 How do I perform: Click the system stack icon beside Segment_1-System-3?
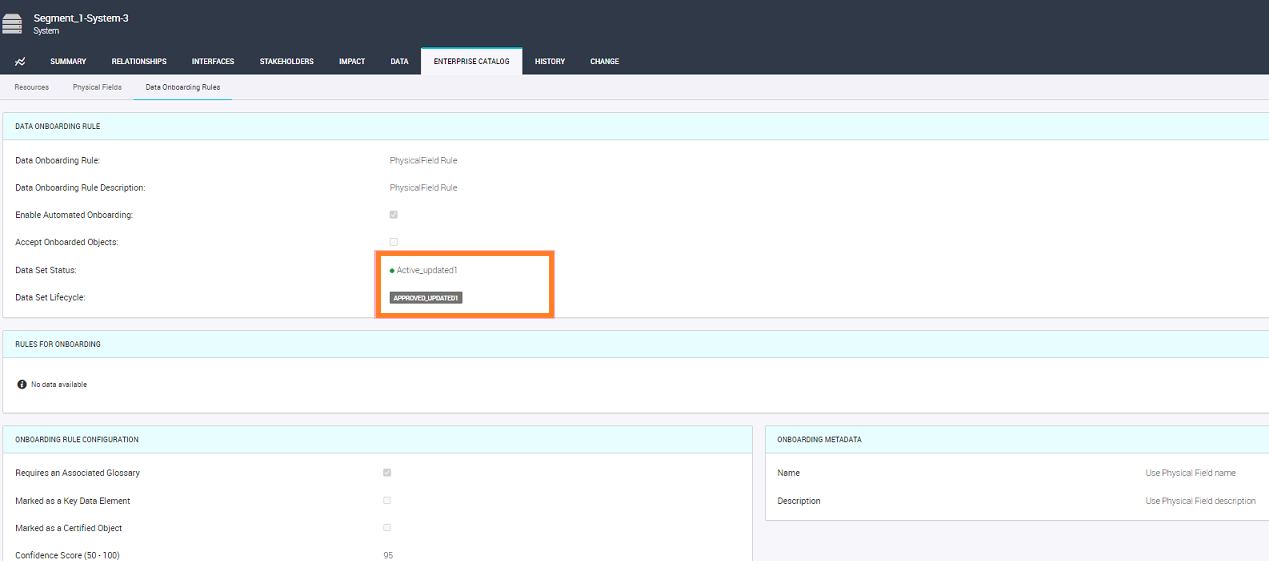pyautogui.click(x=12, y=24)
